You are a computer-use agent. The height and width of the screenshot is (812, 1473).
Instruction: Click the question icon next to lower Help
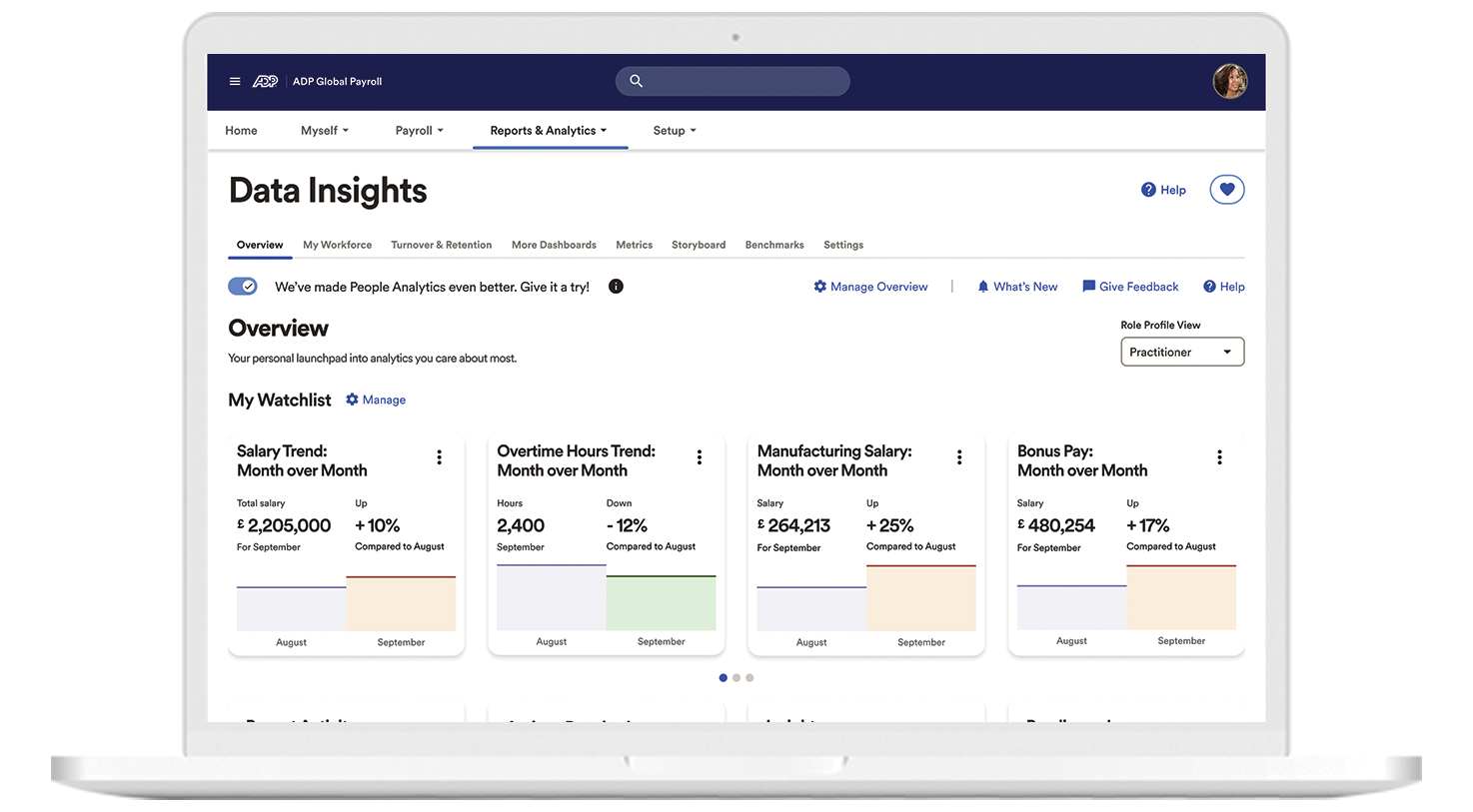[x=1209, y=287]
